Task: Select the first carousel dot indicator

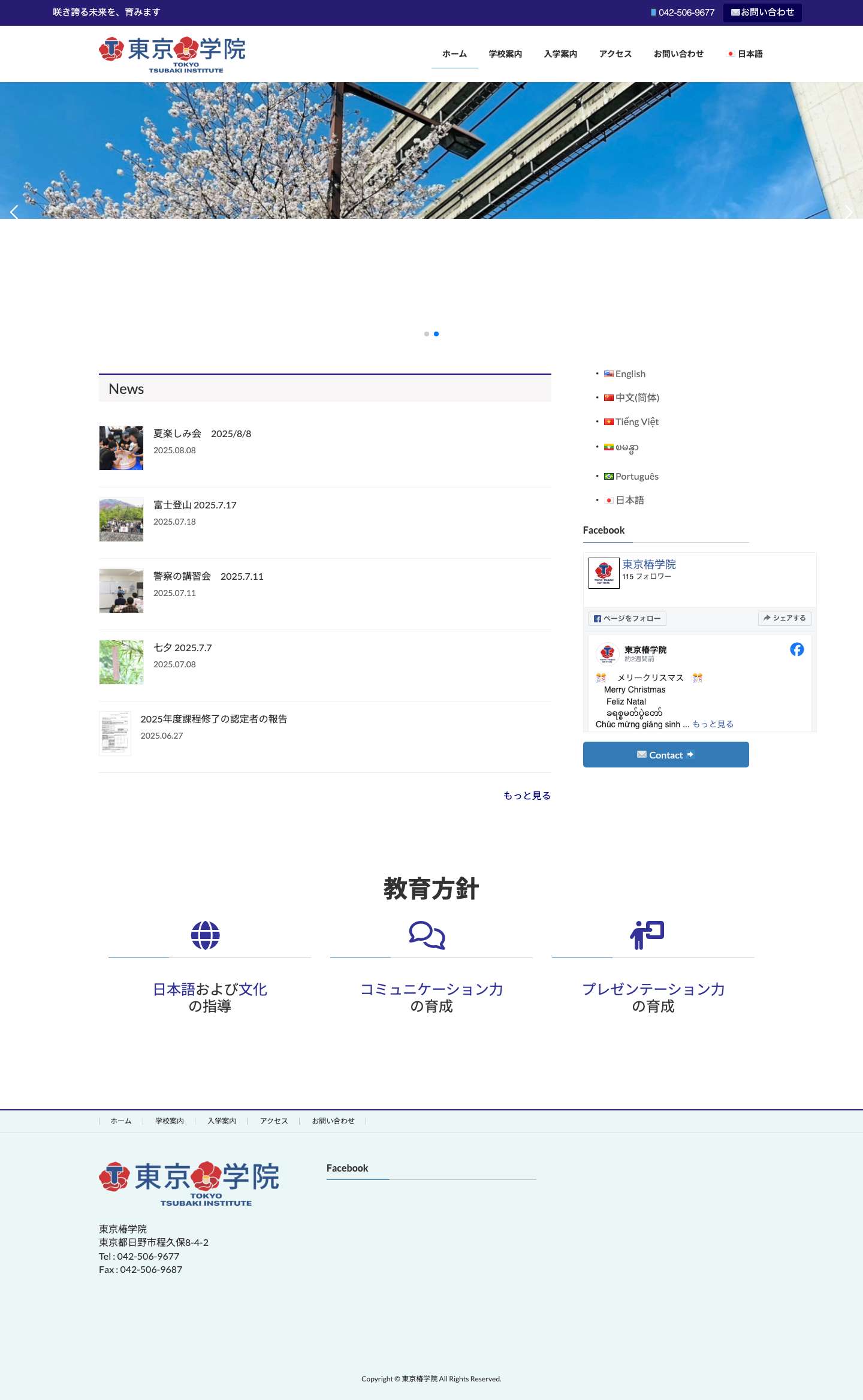Action: [x=427, y=334]
